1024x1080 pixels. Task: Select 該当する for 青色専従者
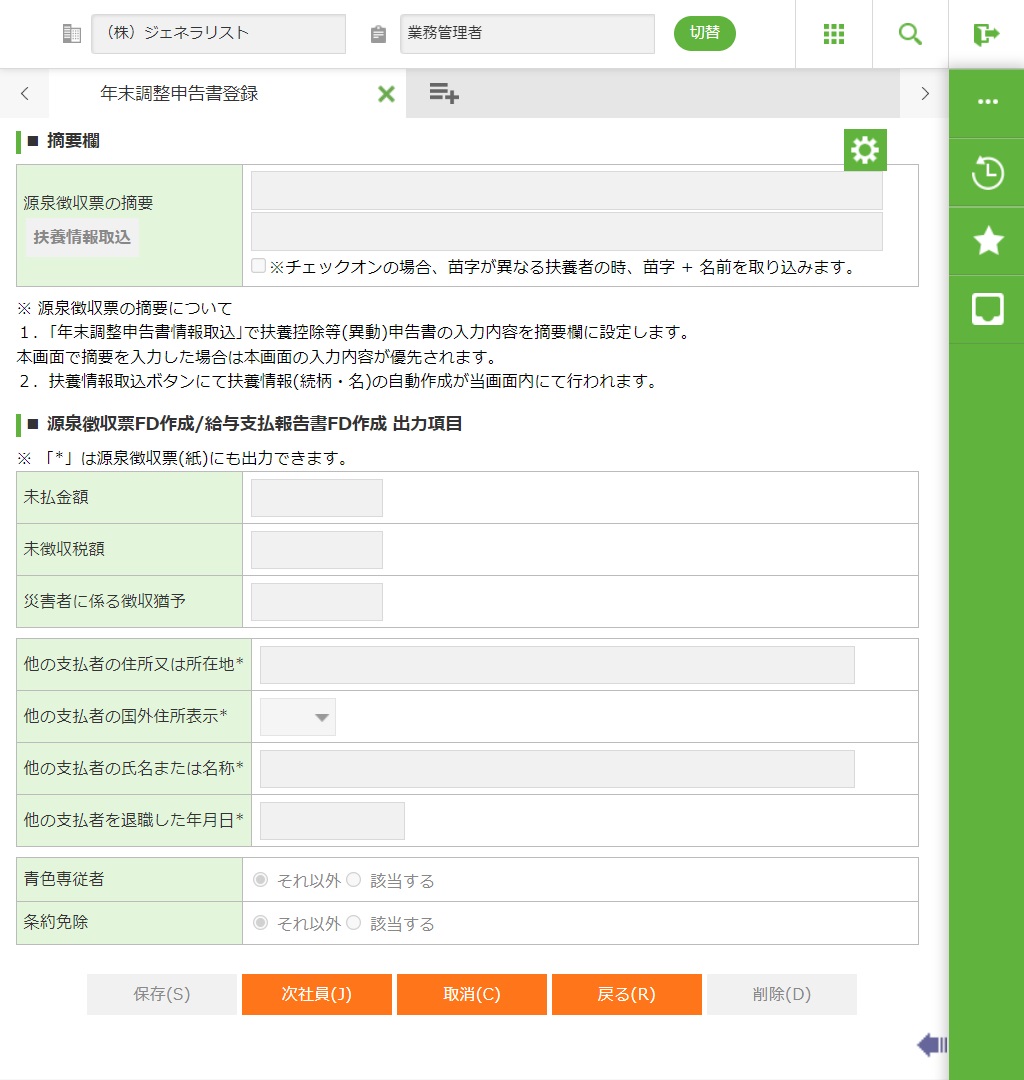353,880
